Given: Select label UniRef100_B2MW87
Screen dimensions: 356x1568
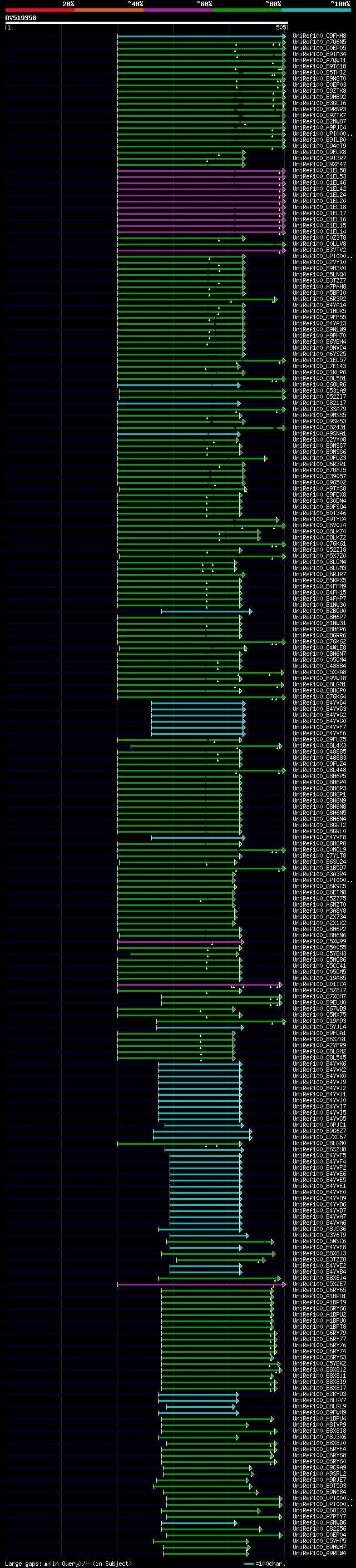Looking at the screenshot, I should pyautogui.click(x=319, y=121).
